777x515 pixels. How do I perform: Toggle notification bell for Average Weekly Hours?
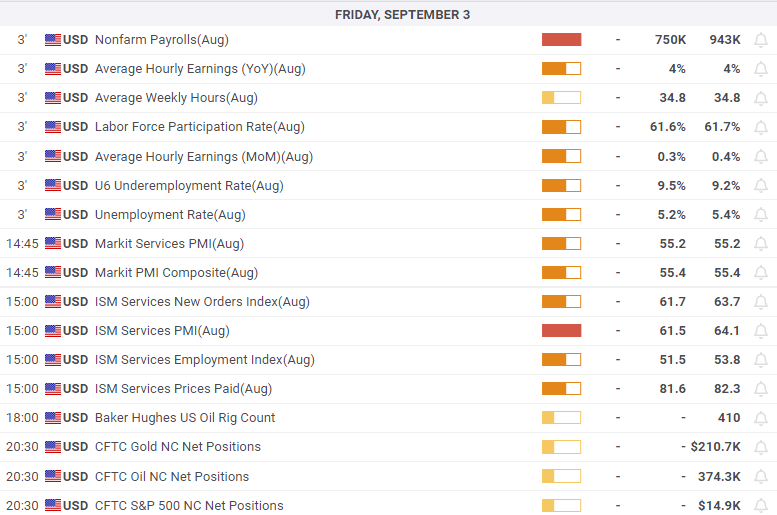tap(761, 98)
